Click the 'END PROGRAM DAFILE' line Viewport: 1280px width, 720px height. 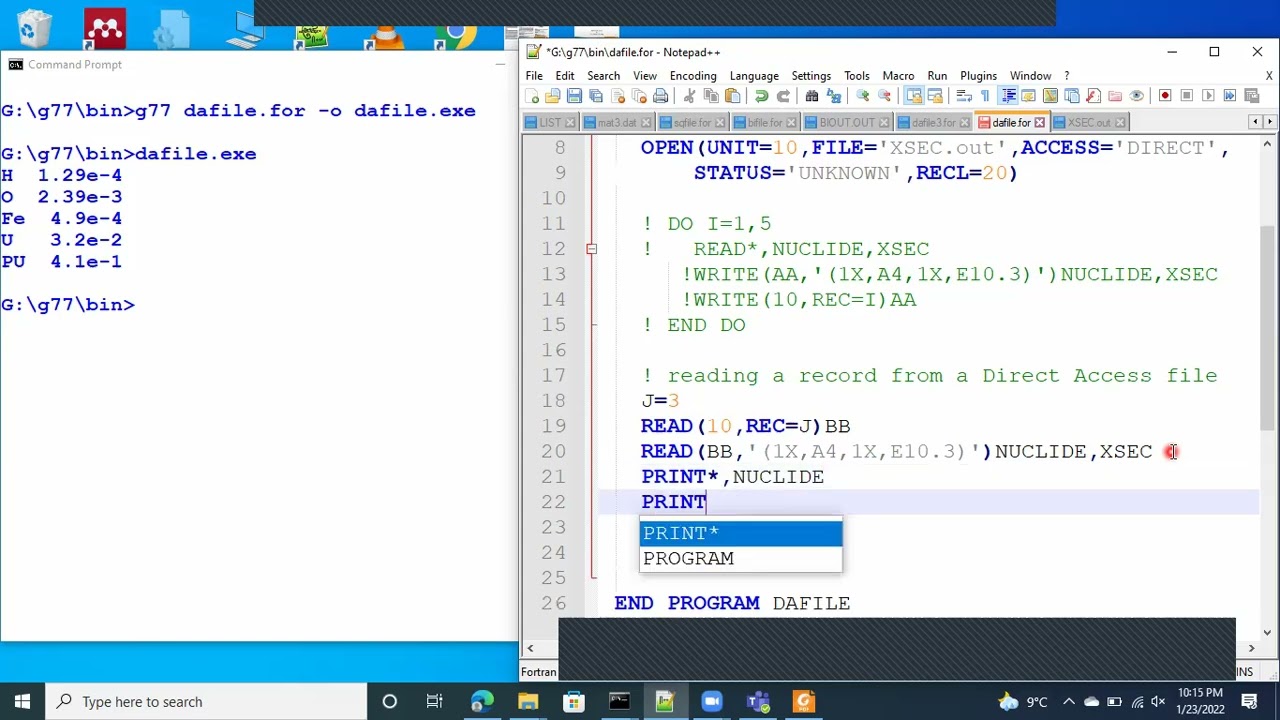click(x=732, y=603)
